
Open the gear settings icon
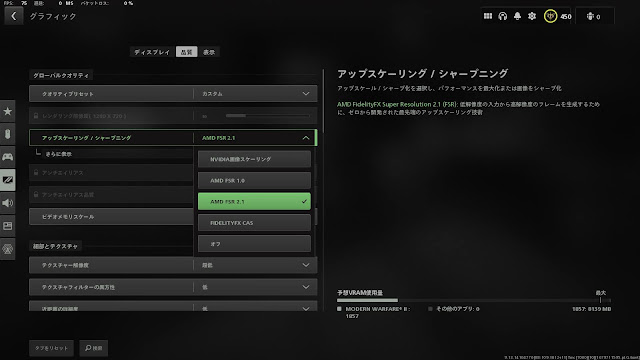coord(532,16)
